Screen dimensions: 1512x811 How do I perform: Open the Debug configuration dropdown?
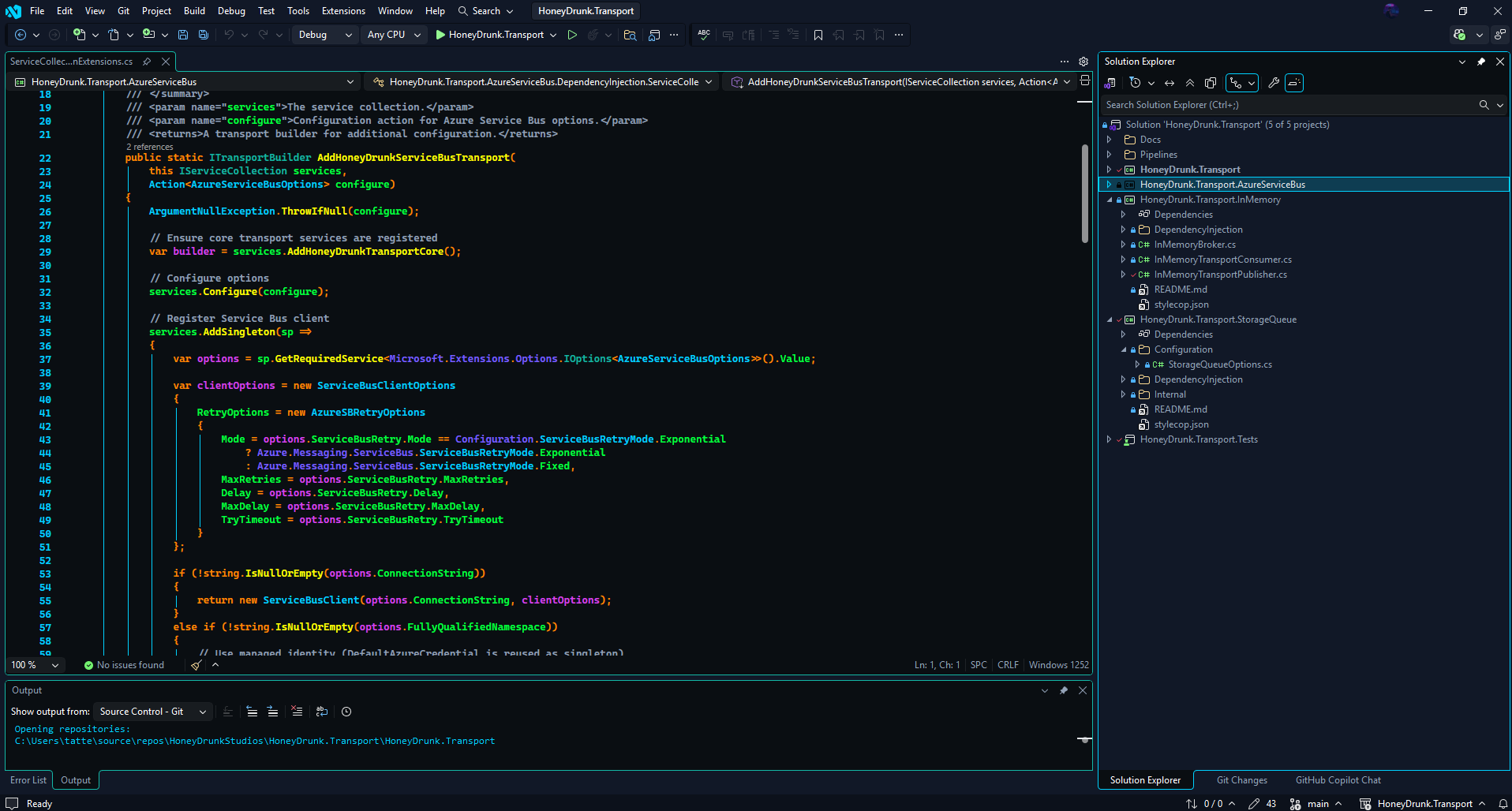click(324, 35)
